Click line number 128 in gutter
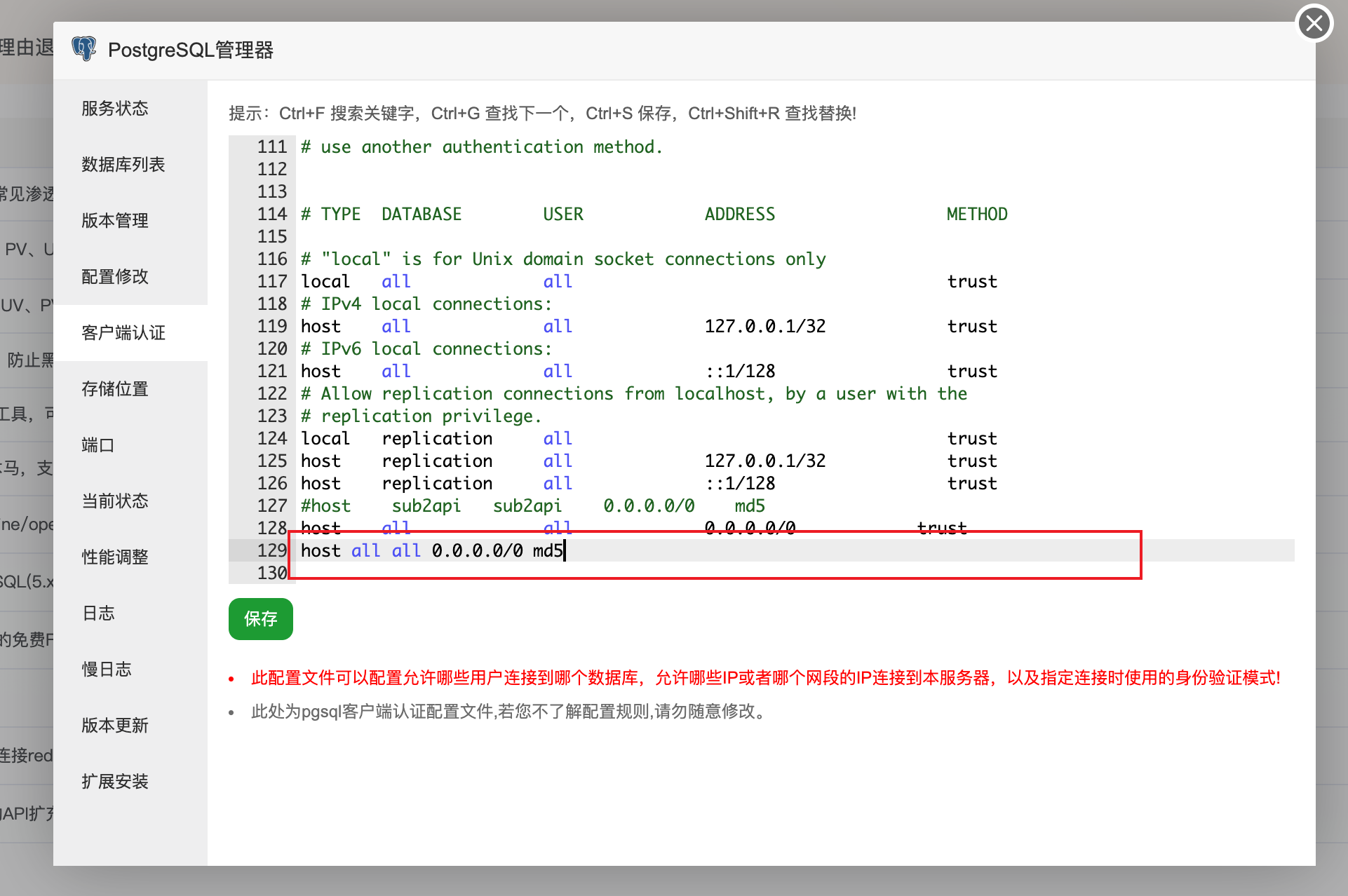 pyautogui.click(x=272, y=528)
